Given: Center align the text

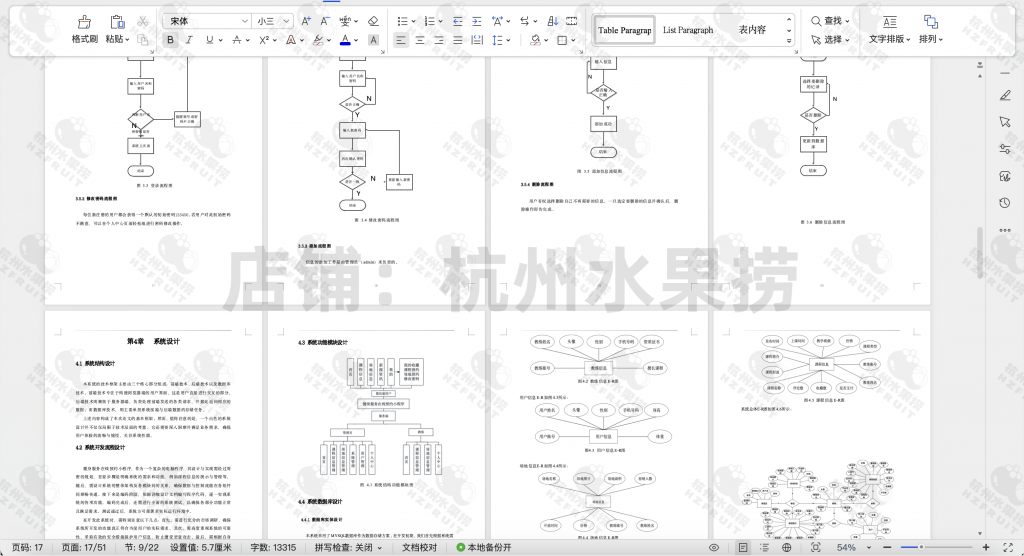Looking at the screenshot, I should pos(420,40).
